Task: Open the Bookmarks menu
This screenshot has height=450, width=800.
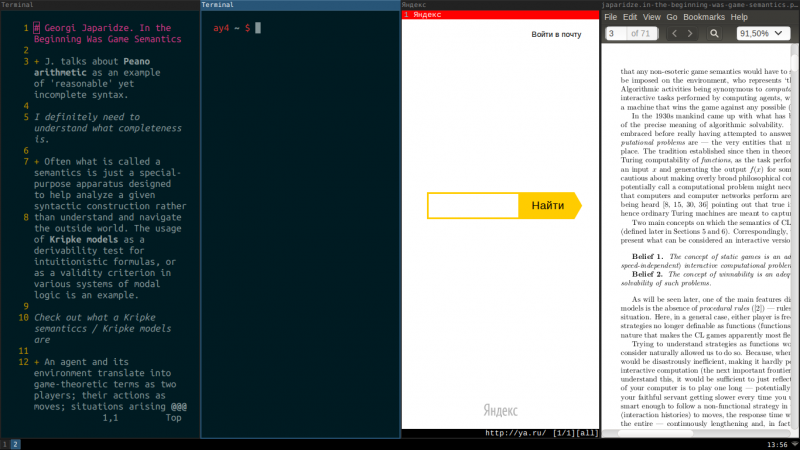Action: (x=704, y=17)
